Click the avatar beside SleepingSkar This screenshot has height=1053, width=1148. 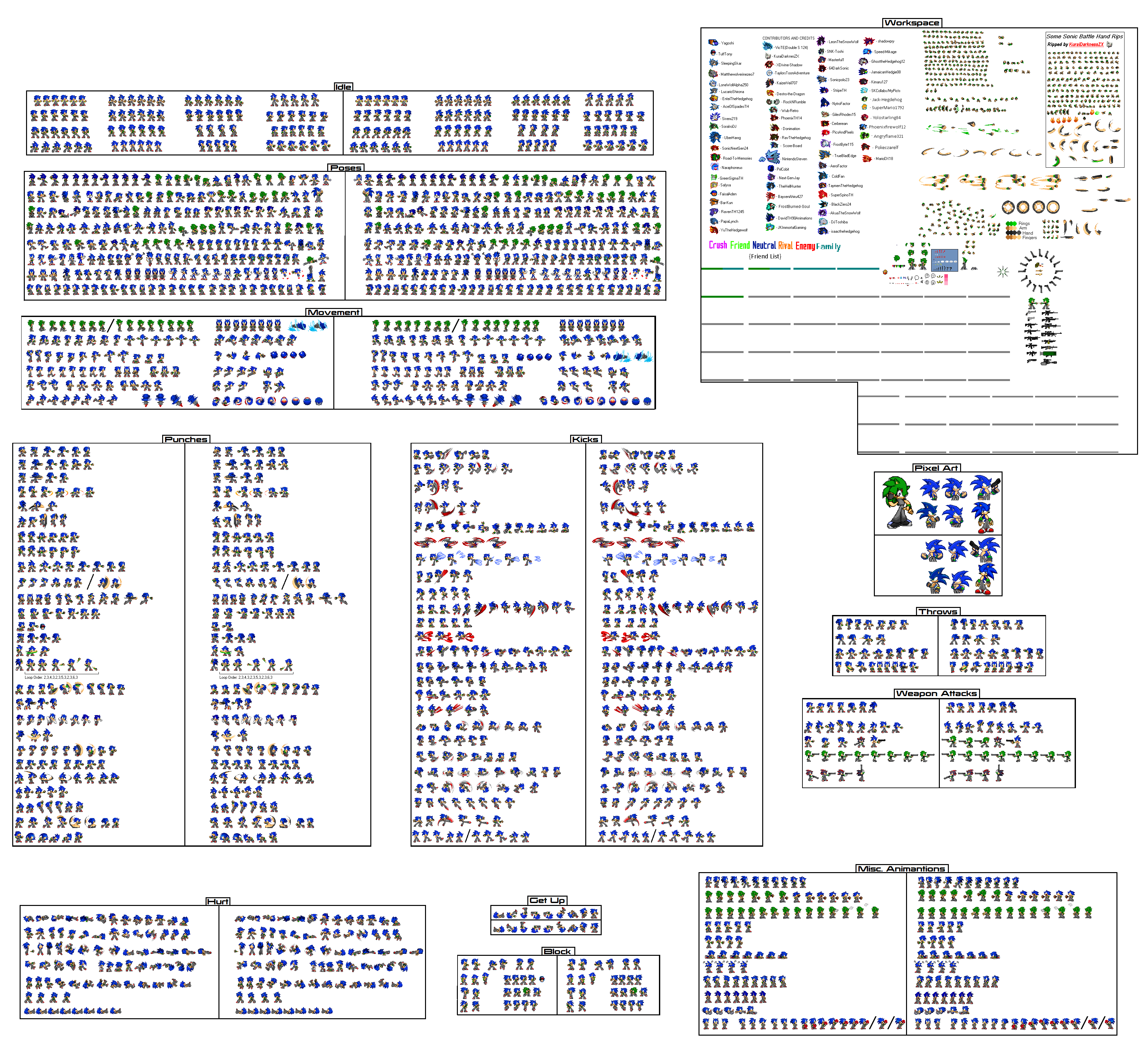tap(713, 63)
